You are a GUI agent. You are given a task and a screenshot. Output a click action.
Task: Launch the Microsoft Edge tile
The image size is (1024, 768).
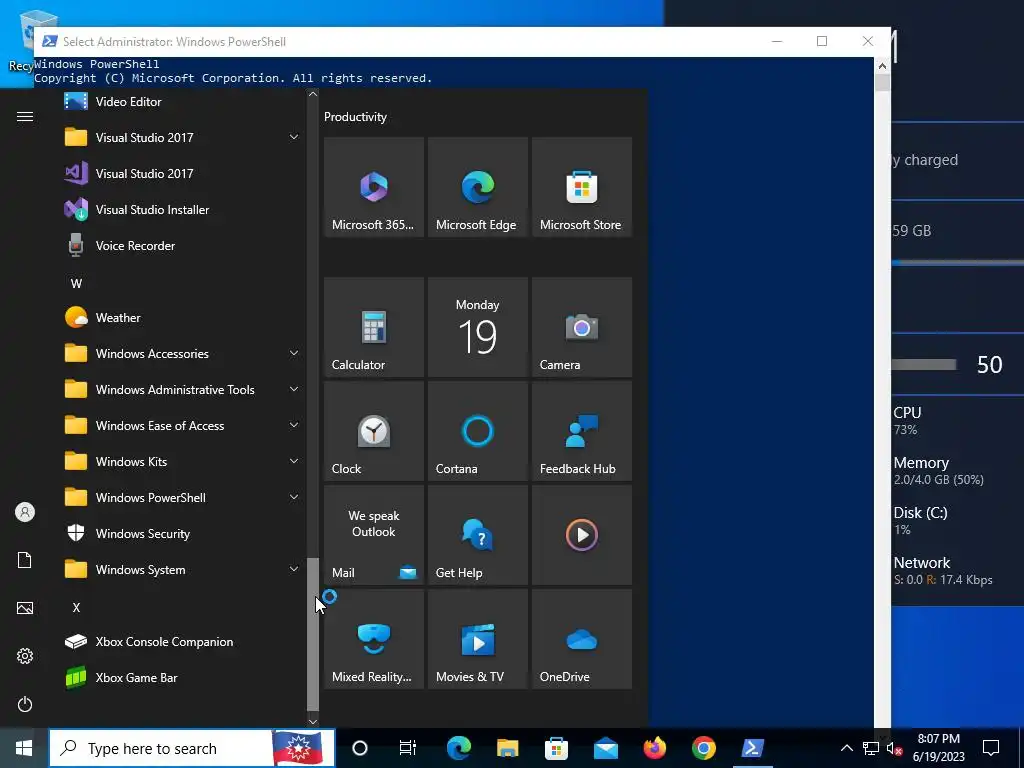[x=477, y=187]
